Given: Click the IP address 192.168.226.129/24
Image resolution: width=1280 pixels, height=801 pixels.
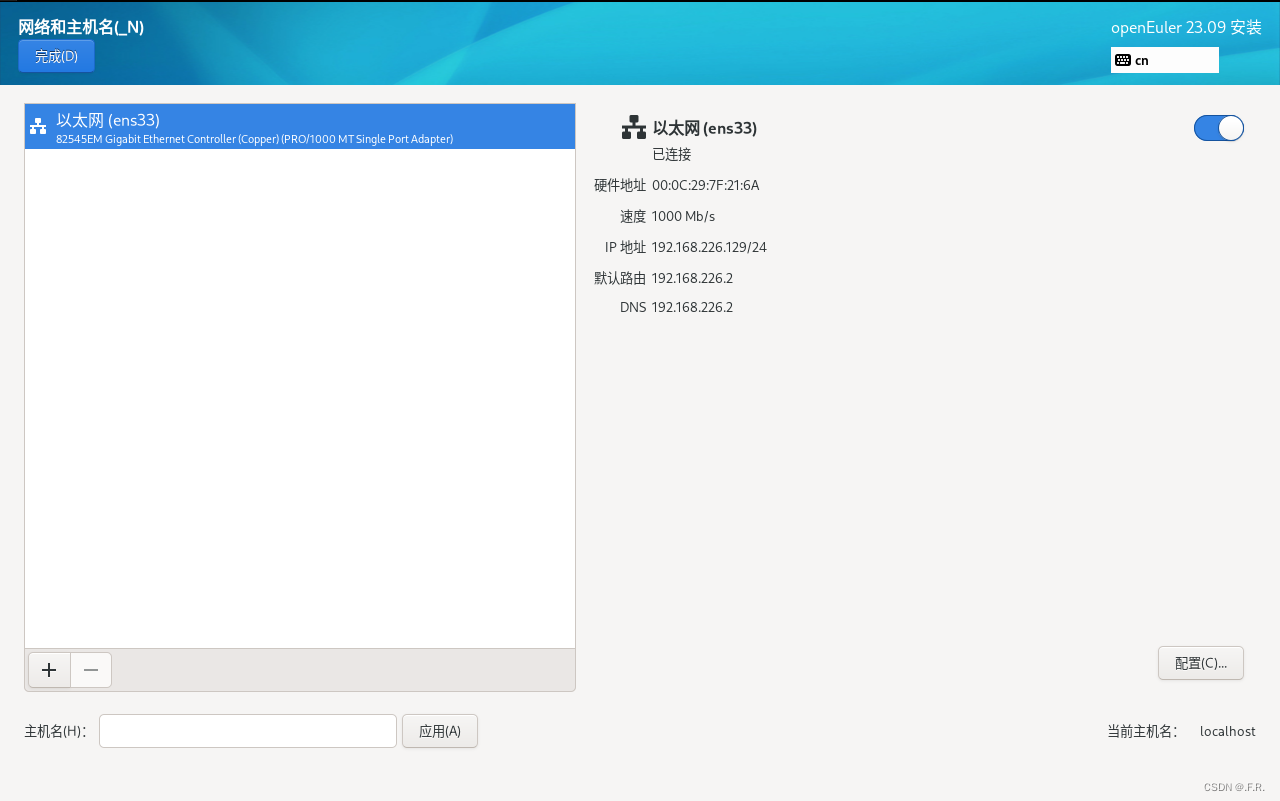Looking at the screenshot, I should 709,247.
